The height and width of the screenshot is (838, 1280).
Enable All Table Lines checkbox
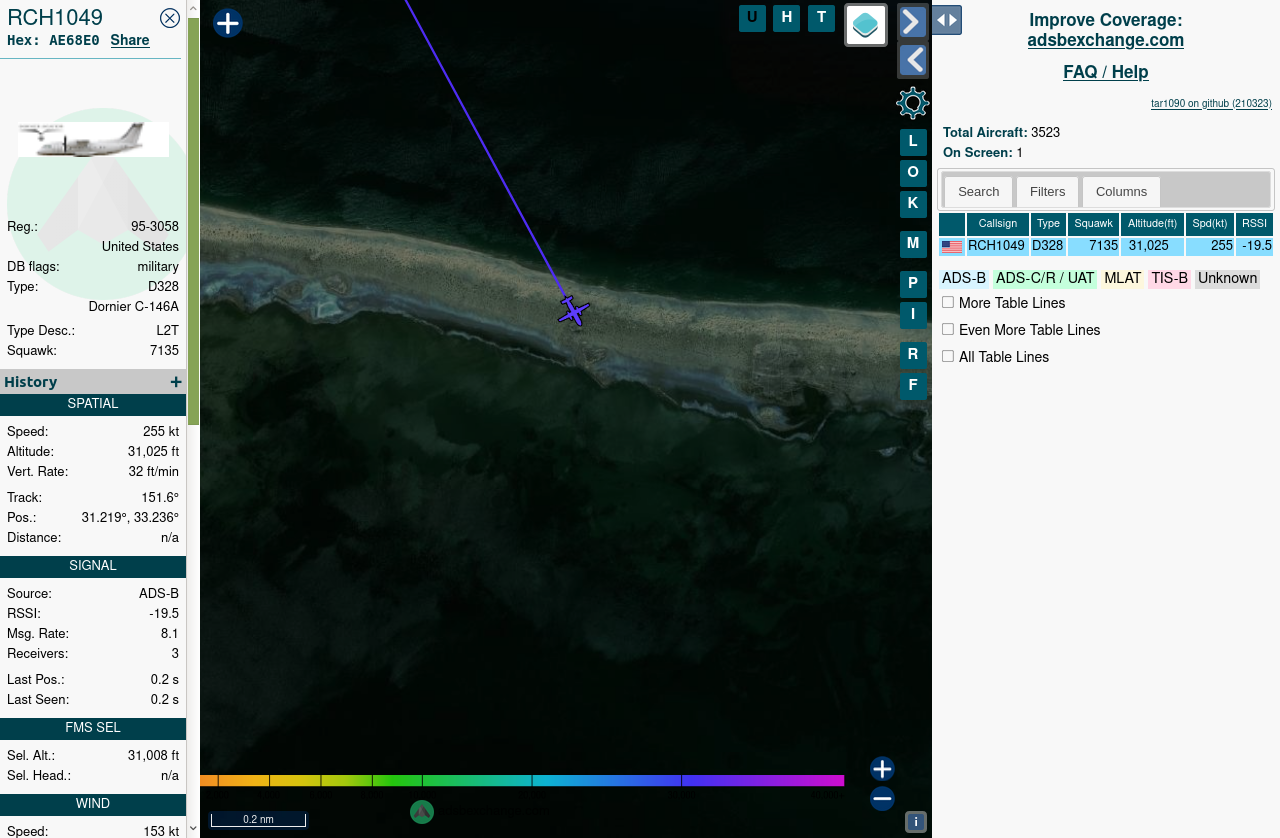point(948,356)
